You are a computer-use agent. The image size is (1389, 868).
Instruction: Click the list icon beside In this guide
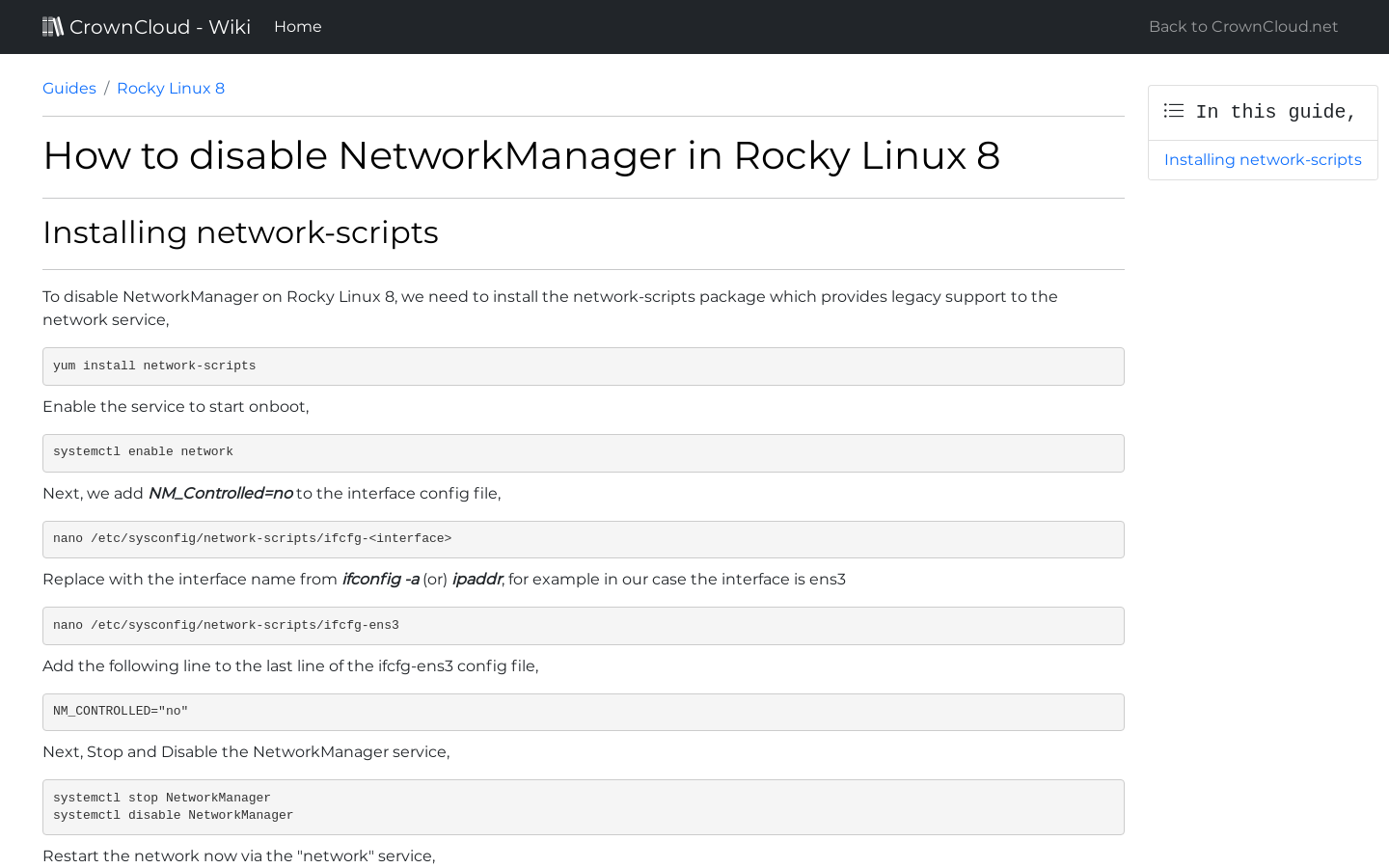(1173, 111)
